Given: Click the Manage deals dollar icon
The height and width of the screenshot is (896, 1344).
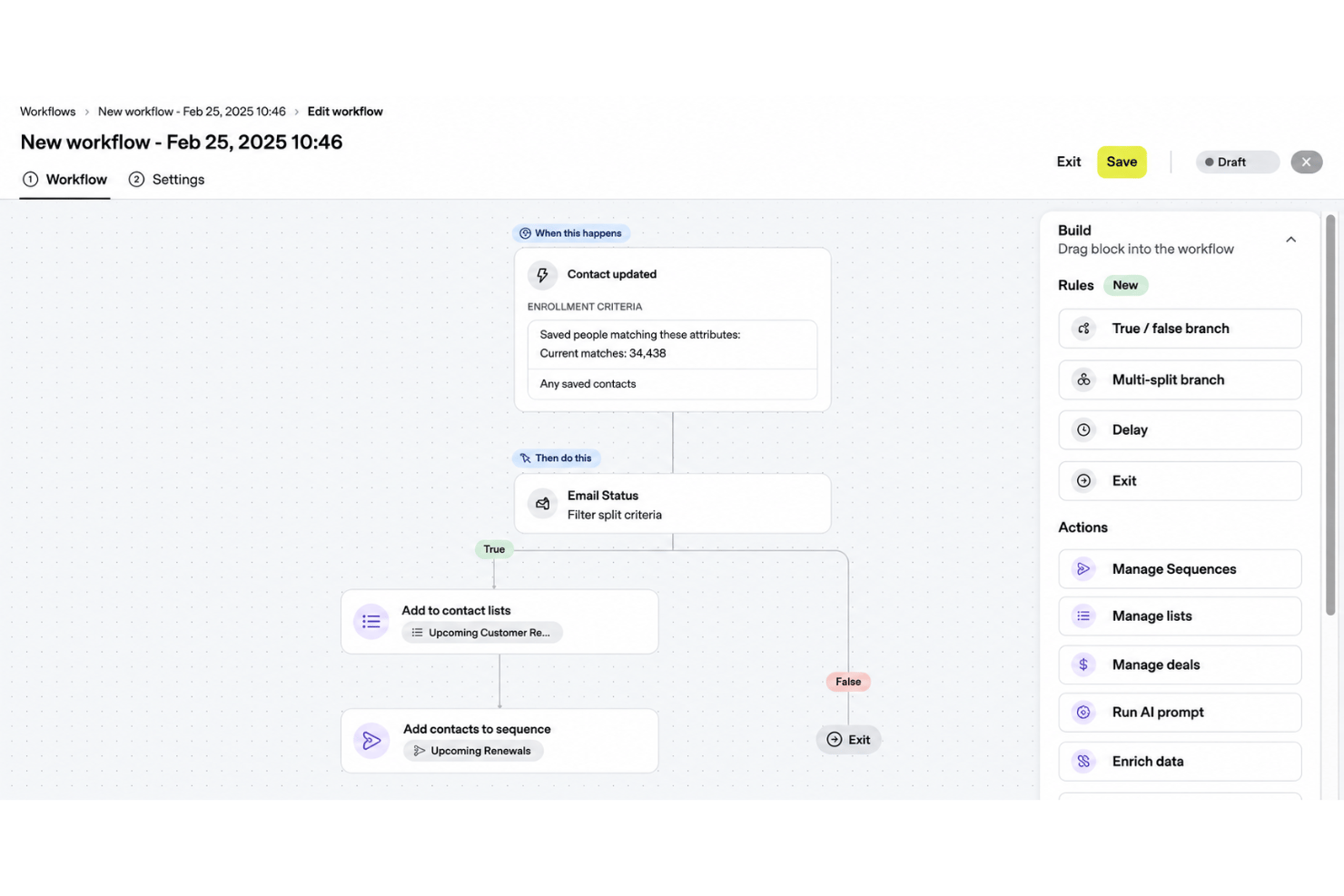Looking at the screenshot, I should tap(1083, 665).
